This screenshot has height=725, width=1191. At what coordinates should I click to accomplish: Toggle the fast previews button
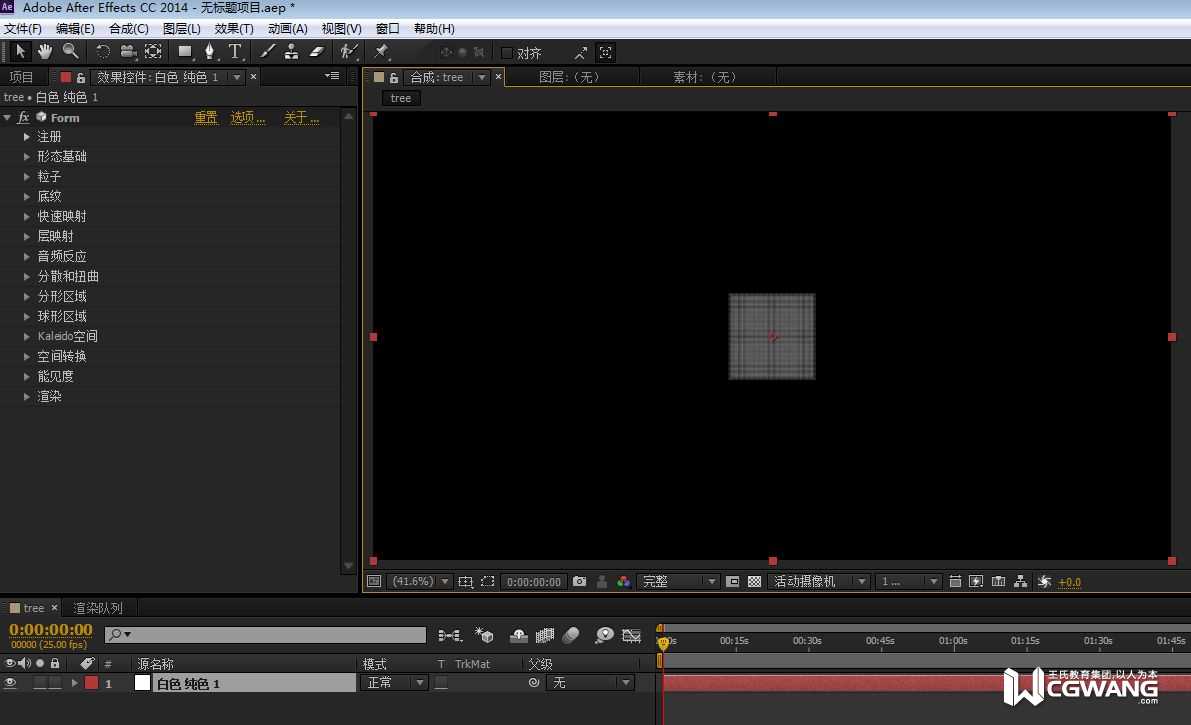click(976, 581)
